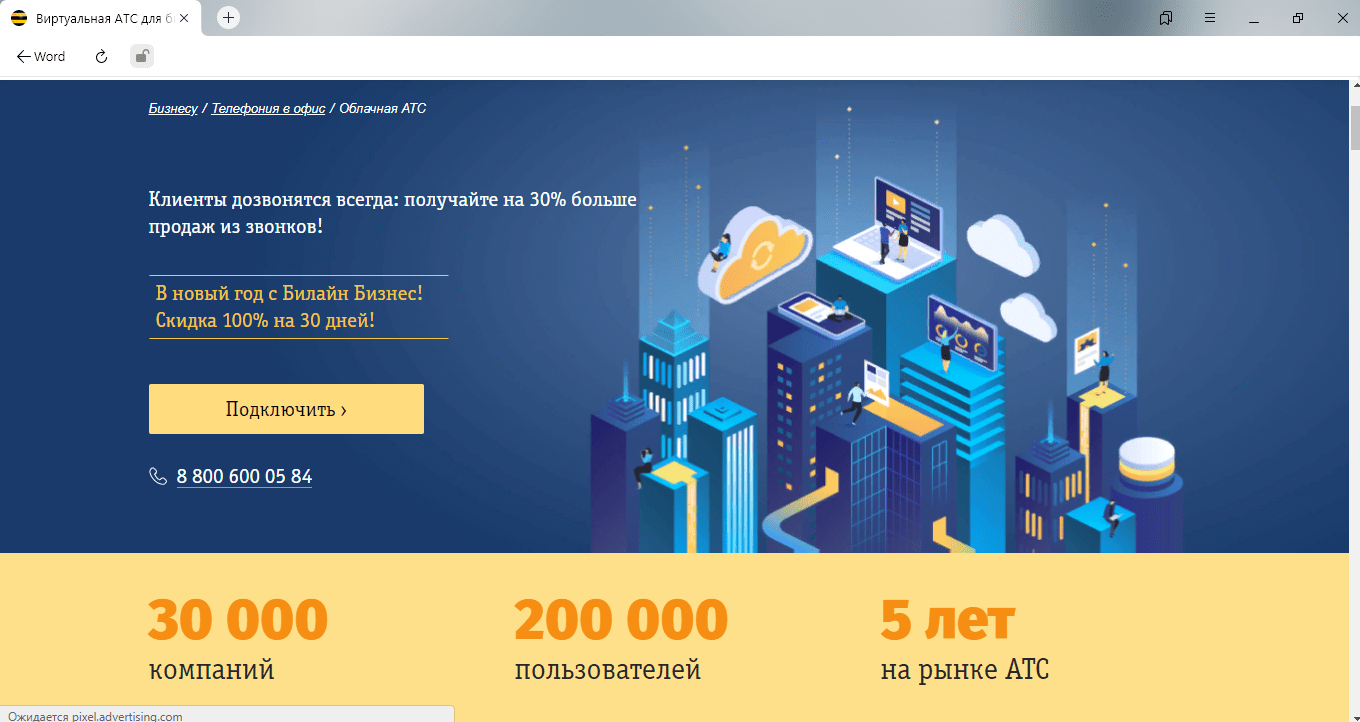The height and width of the screenshot is (722, 1360).
Task: Click the 200 000 пользователей statistic
Action: [x=621, y=639]
